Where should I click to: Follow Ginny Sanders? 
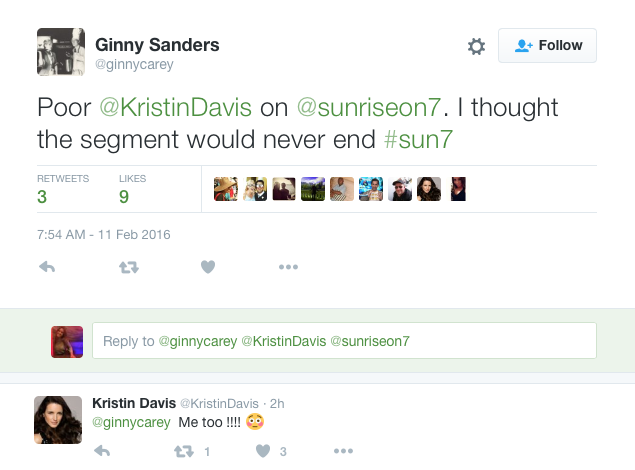pos(547,45)
